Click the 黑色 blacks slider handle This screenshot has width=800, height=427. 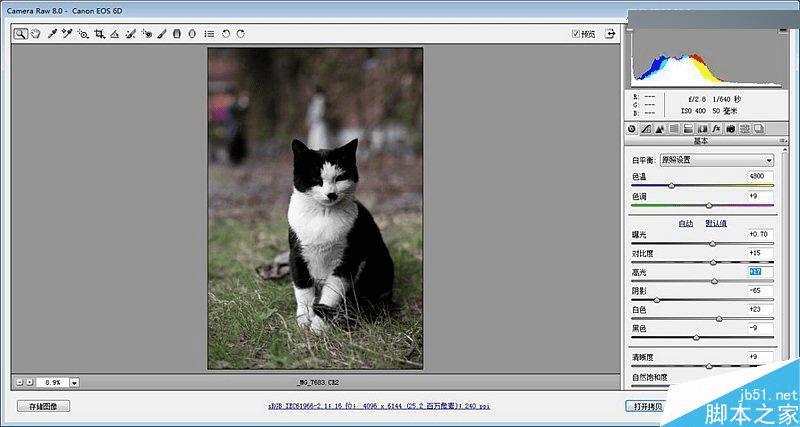(x=696, y=338)
